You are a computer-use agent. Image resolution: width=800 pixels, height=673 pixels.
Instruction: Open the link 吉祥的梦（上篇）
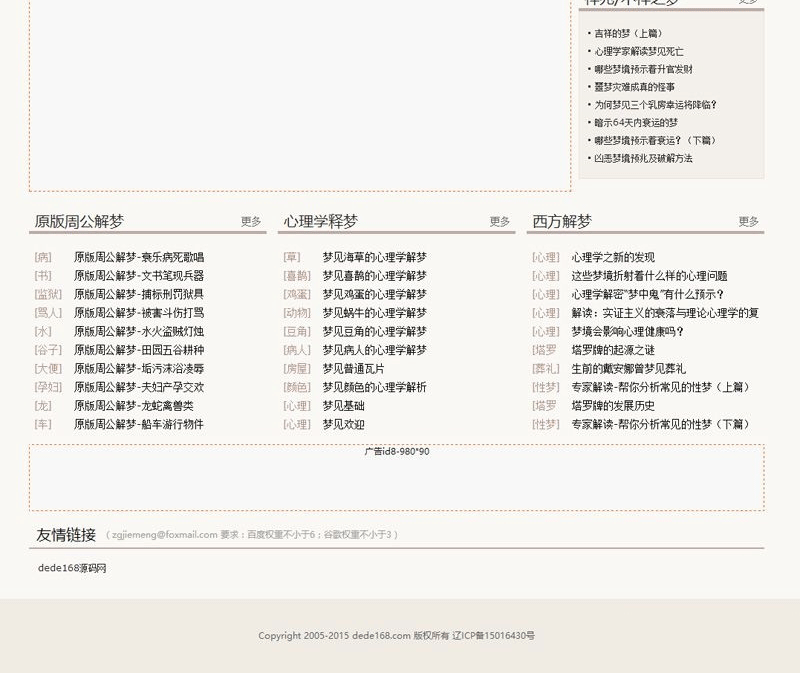pos(628,34)
